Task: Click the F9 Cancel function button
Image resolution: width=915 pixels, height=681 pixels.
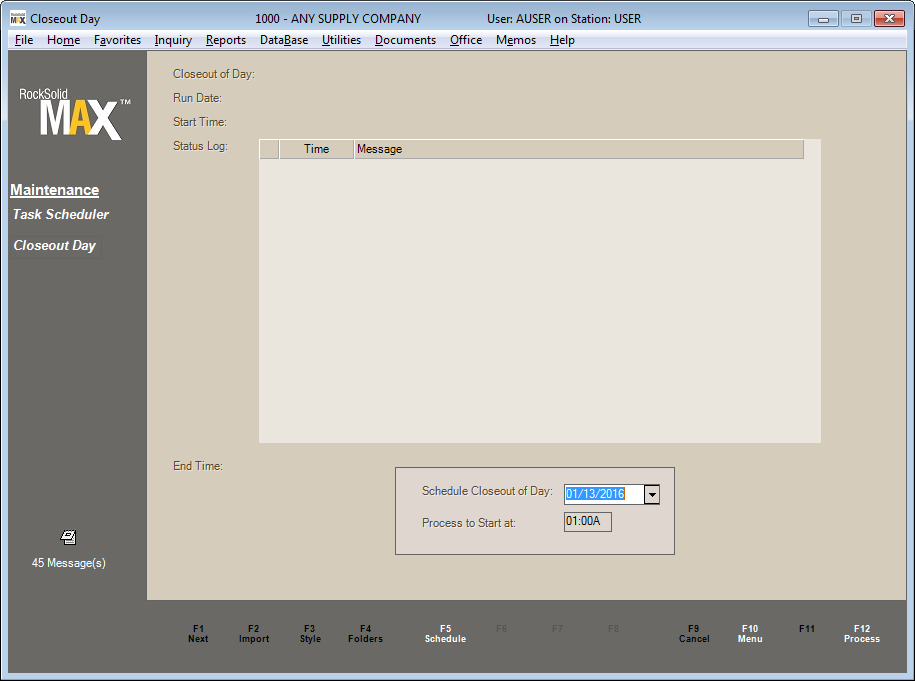Action: pyautogui.click(x=694, y=634)
